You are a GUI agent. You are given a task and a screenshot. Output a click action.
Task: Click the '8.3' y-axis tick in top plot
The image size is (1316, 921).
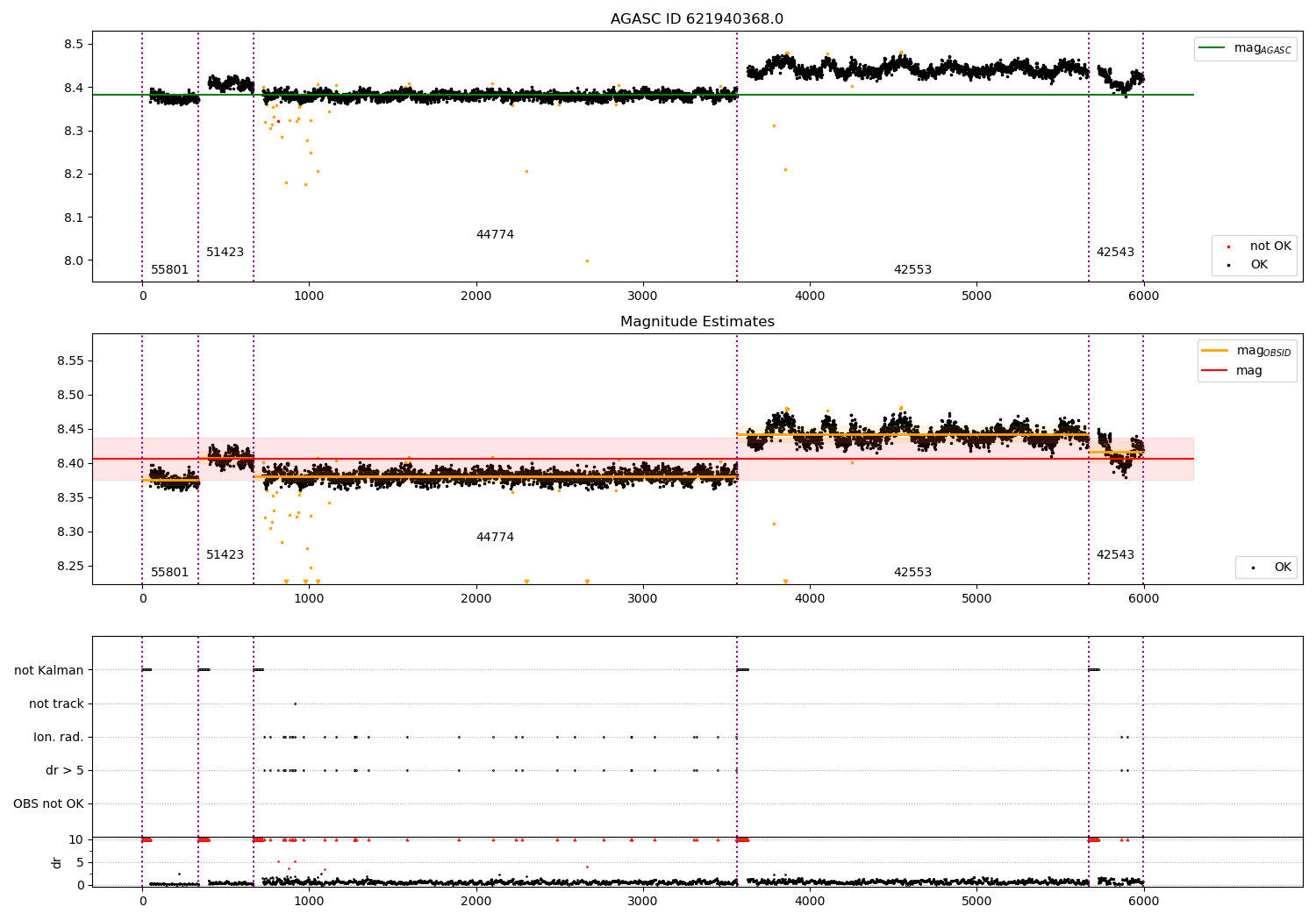pyautogui.click(x=74, y=131)
